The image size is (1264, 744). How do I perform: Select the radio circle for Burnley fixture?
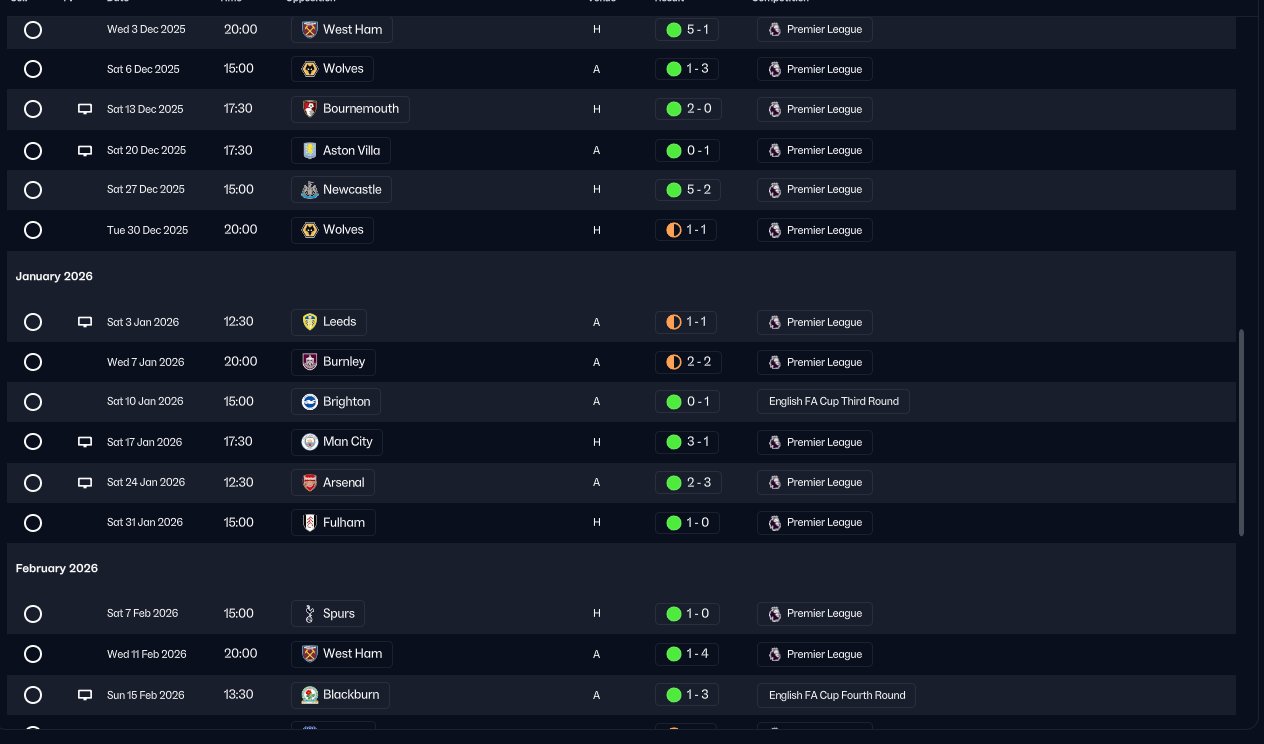pos(33,362)
